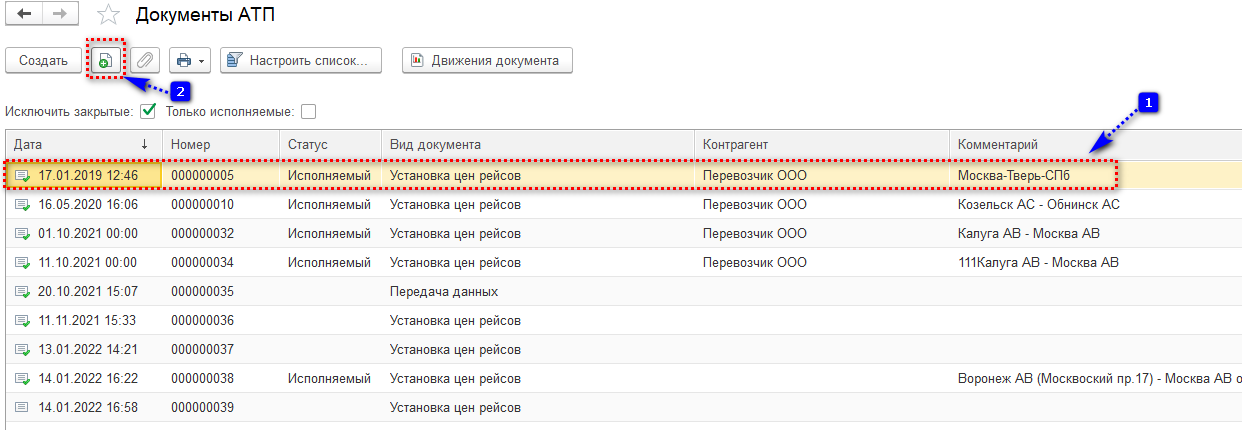The width and height of the screenshot is (1242, 430).
Task: Click the copy document icon in toolbar
Action: pos(104,61)
